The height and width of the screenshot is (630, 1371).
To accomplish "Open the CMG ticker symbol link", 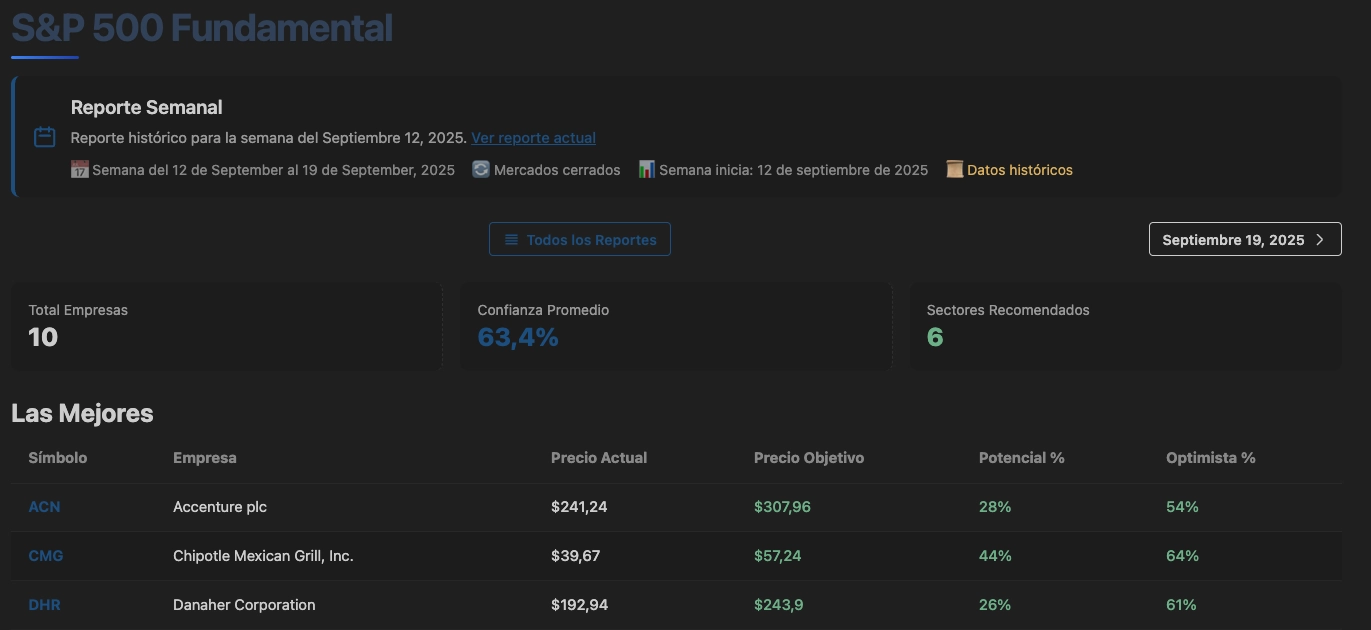I will 46,556.
